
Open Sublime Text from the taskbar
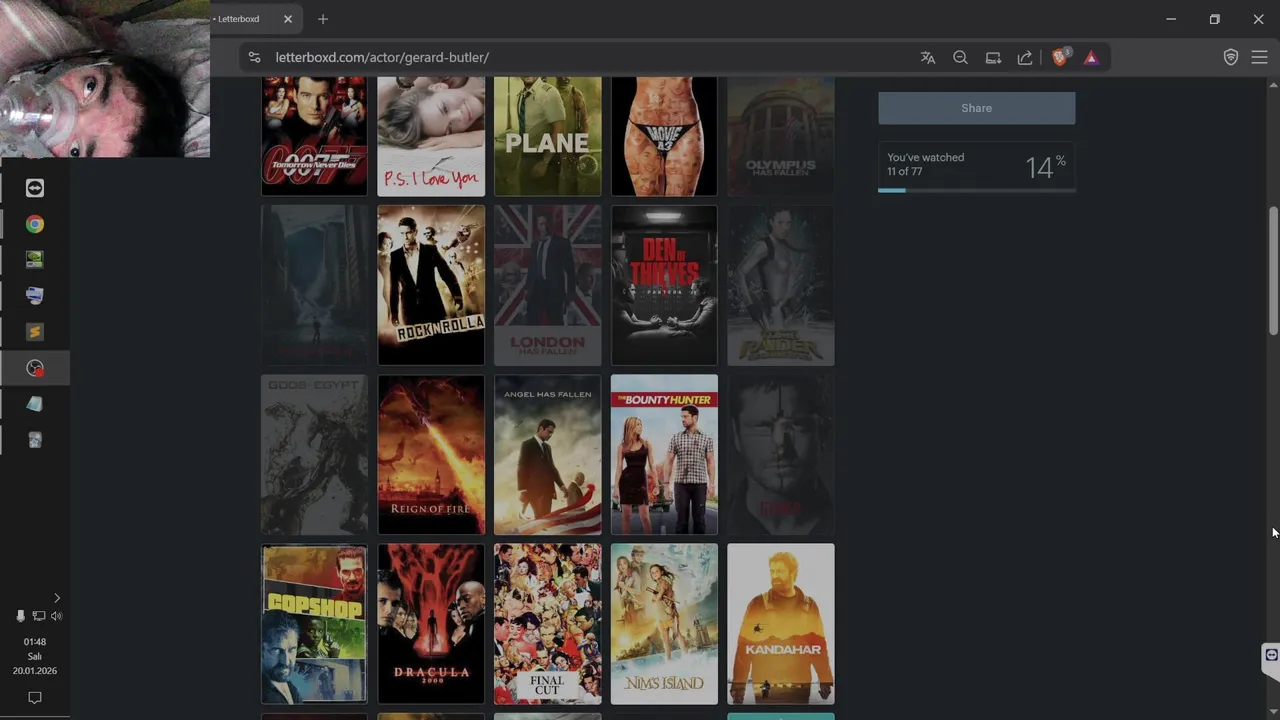click(x=35, y=332)
